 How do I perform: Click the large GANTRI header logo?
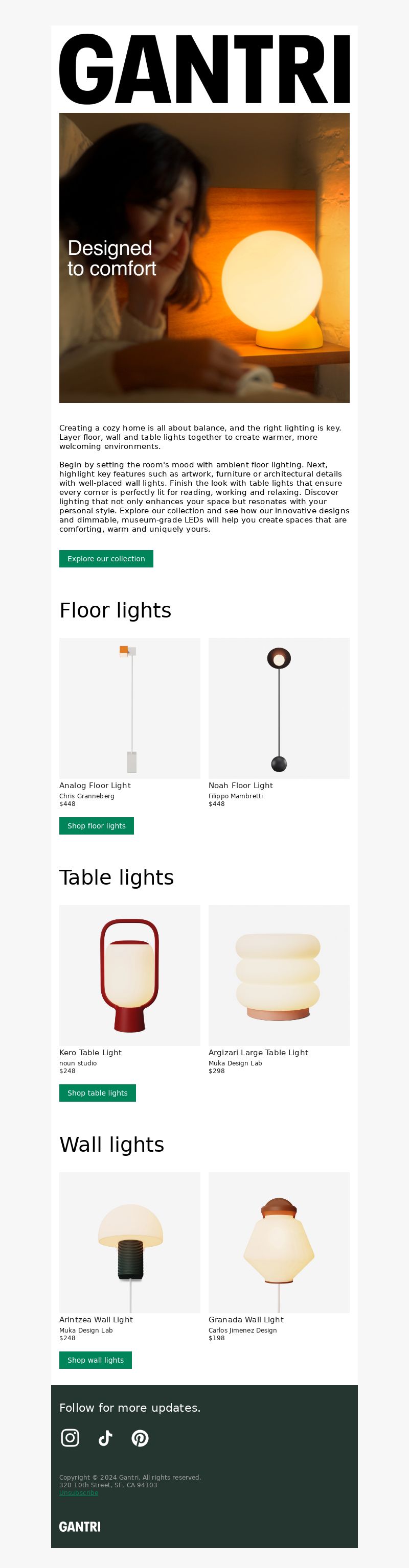point(204,69)
